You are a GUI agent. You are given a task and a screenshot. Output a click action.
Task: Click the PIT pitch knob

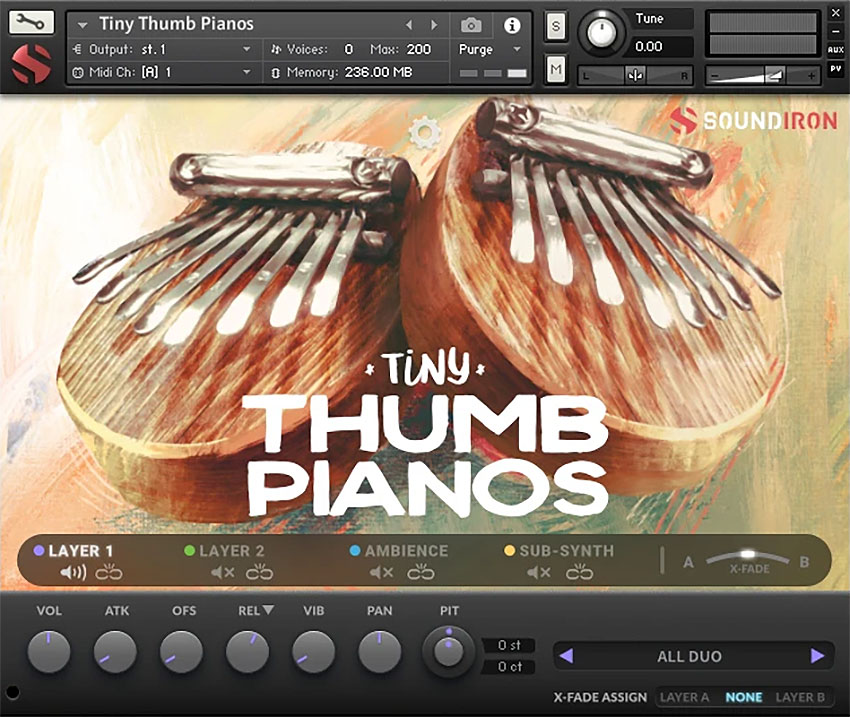click(448, 651)
